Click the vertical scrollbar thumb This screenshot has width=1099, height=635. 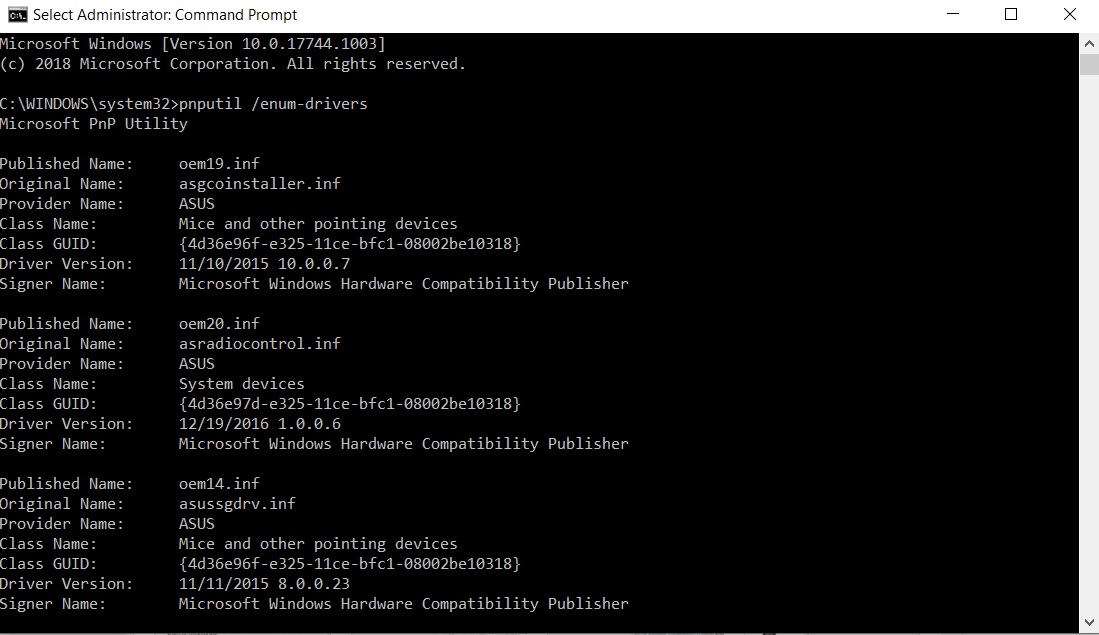(x=1088, y=64)
